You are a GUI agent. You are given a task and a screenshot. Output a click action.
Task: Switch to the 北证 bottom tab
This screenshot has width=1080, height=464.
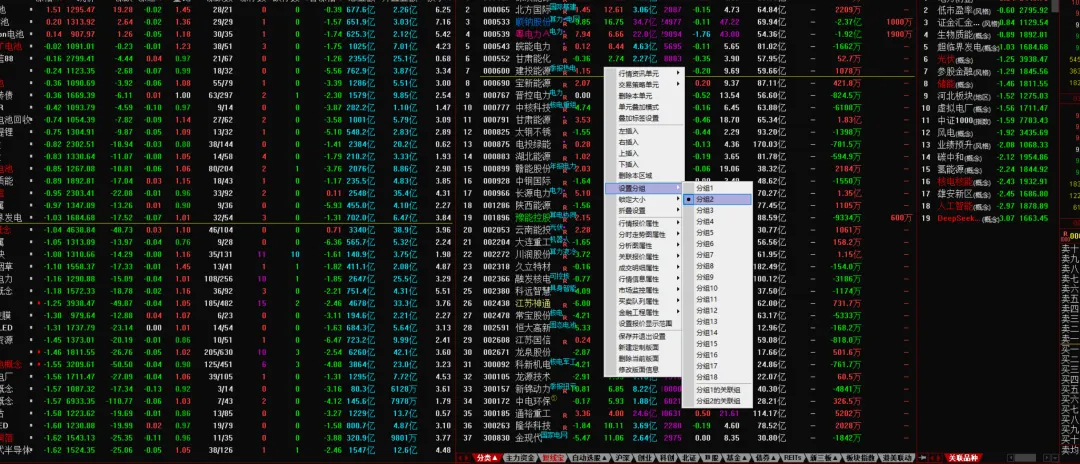coord(691,458)
